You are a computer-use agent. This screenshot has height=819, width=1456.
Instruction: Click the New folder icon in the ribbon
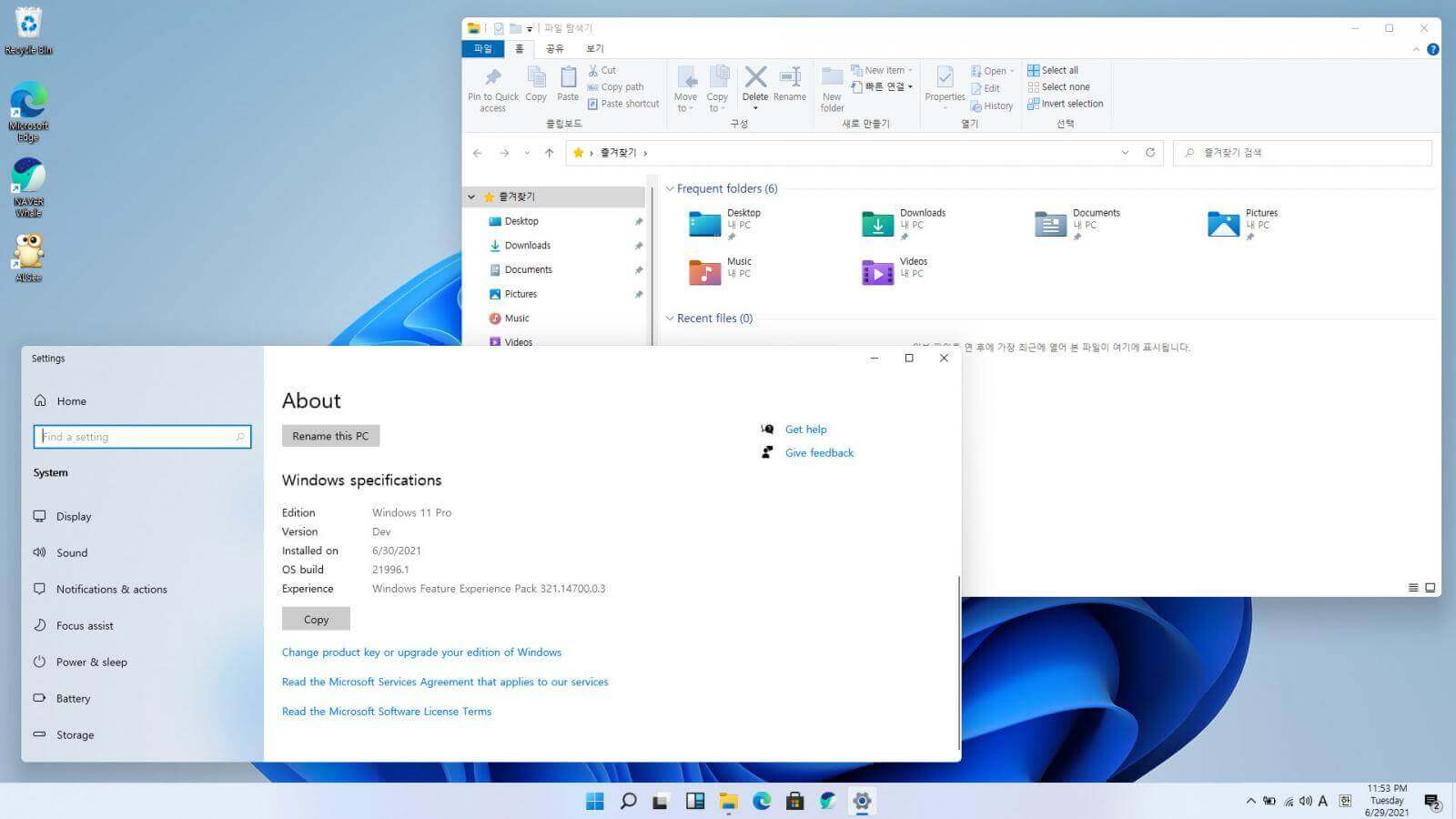[x=832, y=76]
